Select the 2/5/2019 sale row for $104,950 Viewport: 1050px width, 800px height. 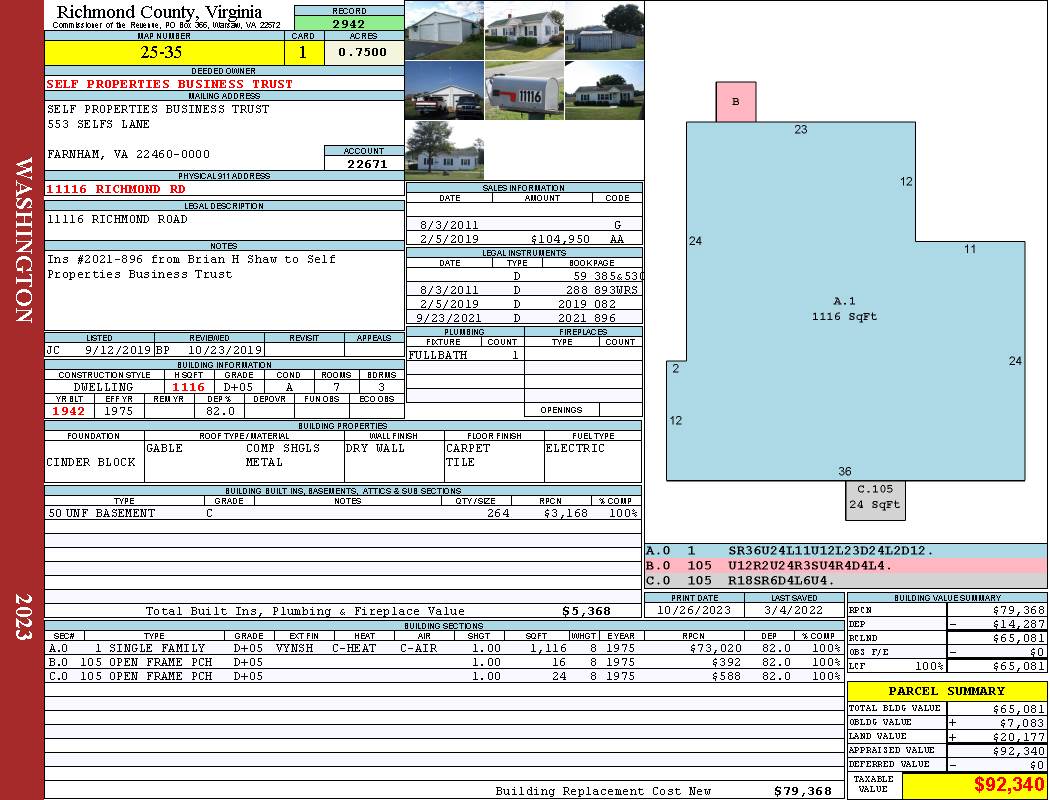pyautogui.click(x=524, y=240)
